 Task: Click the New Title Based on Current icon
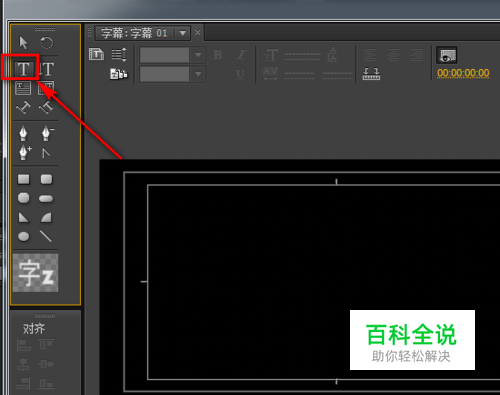tap(96, 54)
